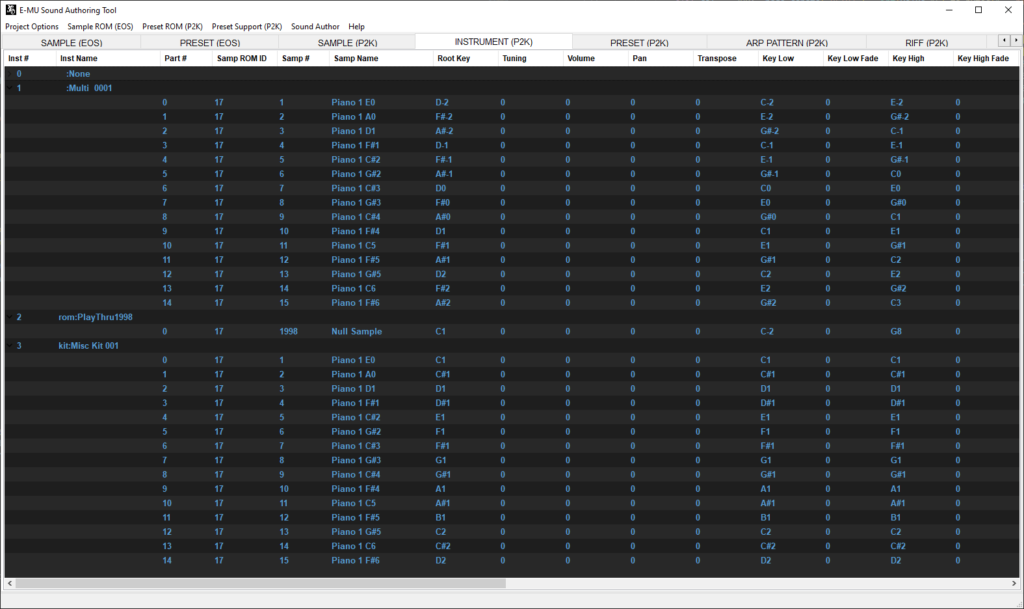The height and width of the screenshot is (609, 1024).
Task: Open the Sample ROM (EOS) menu
Action: (x=100, y=27)
